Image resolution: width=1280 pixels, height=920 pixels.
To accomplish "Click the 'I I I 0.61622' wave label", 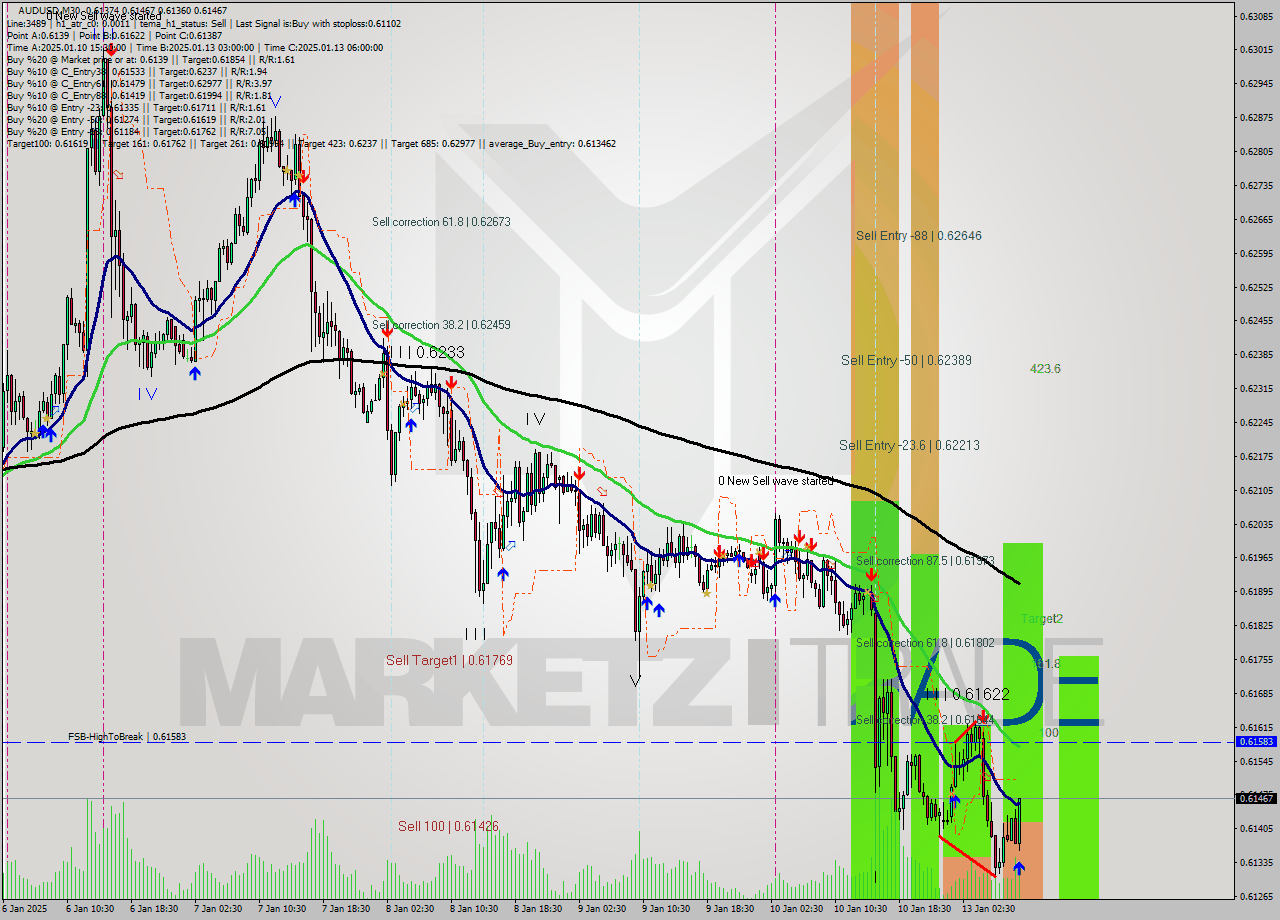I will pyautogui.click(x=966, y=694).
